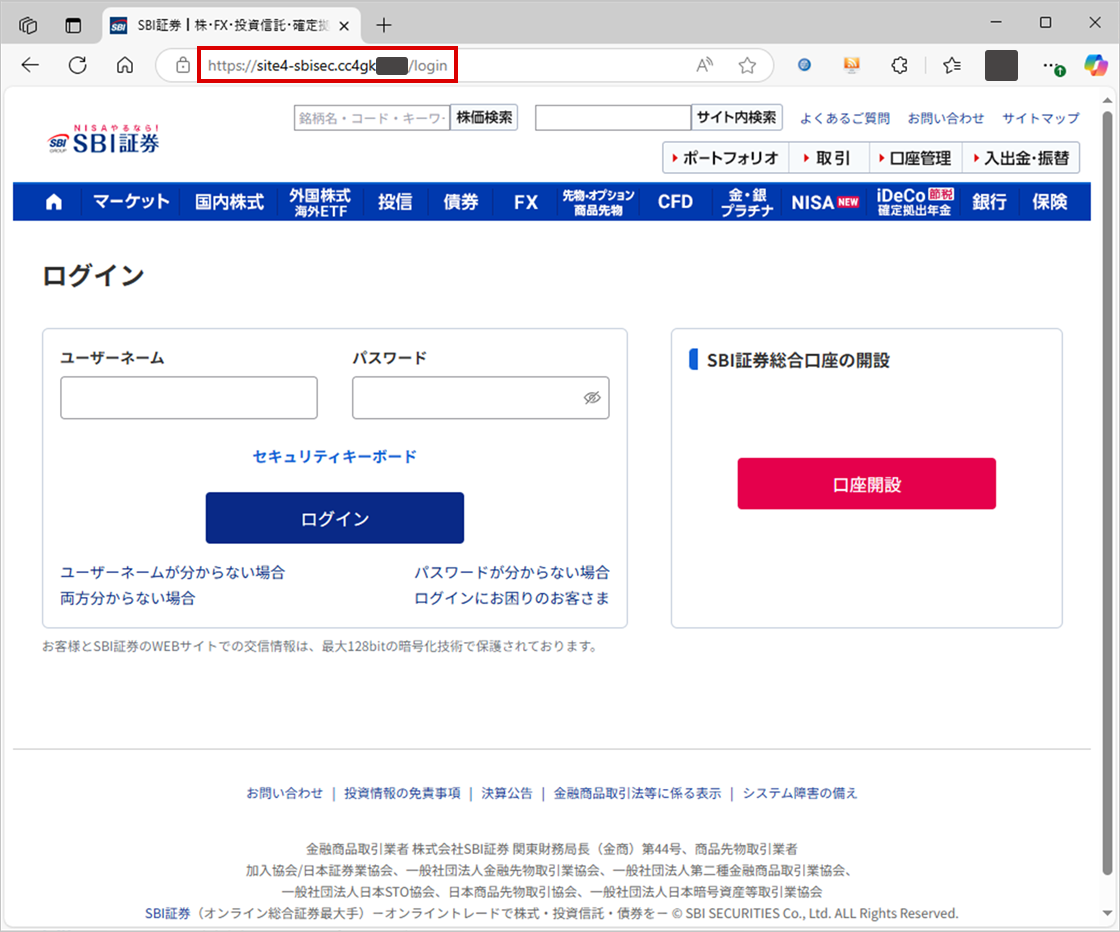Open the footer SBI証券 link
Image resolution: width=1120 pixels, height=932 pixels.
click(x=168, y=913)
